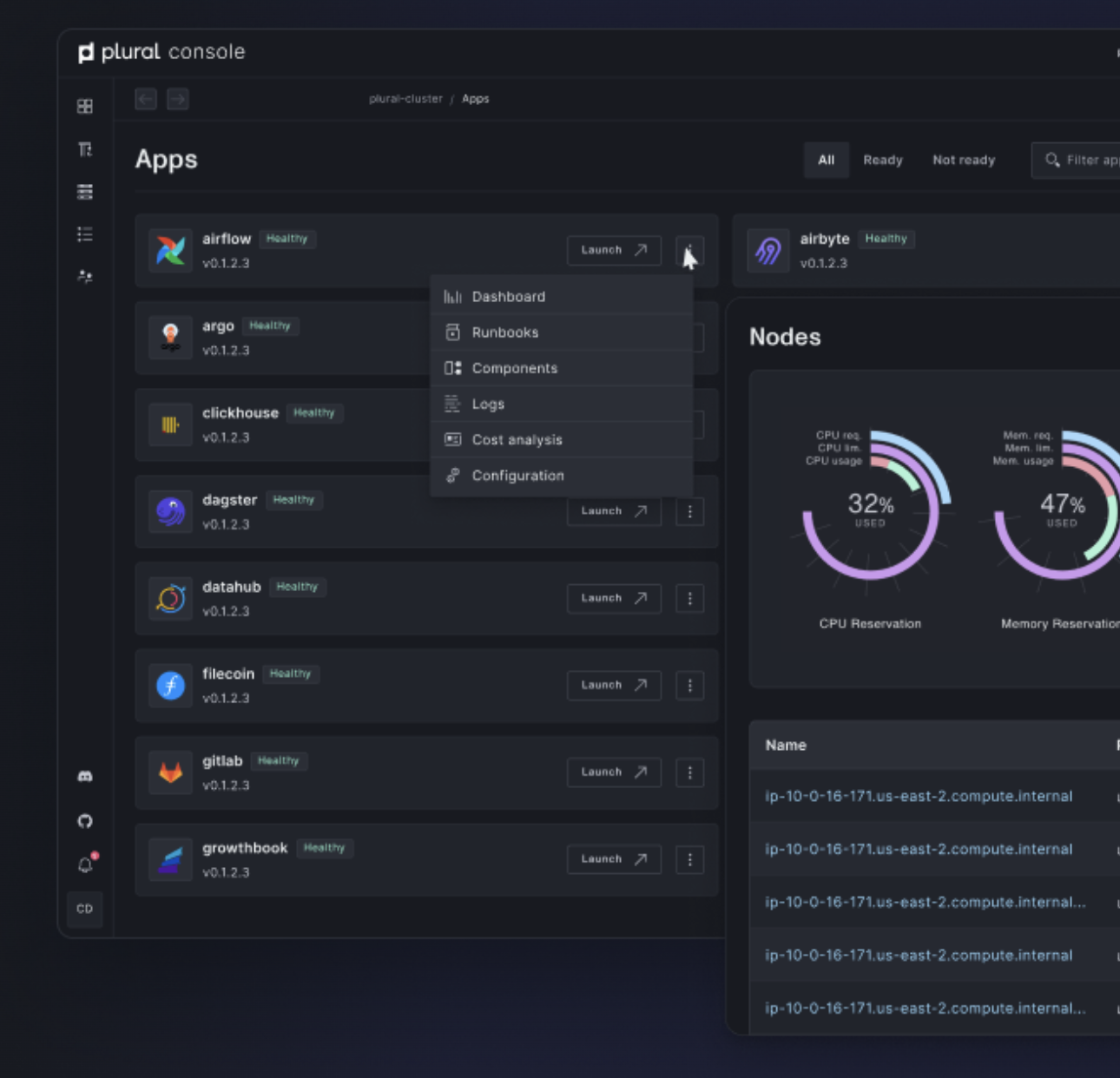This screenshot has height=1078, width=1120.
Task: Select the builds/pipelines icon in the sidebar
Action: [84, 150]
